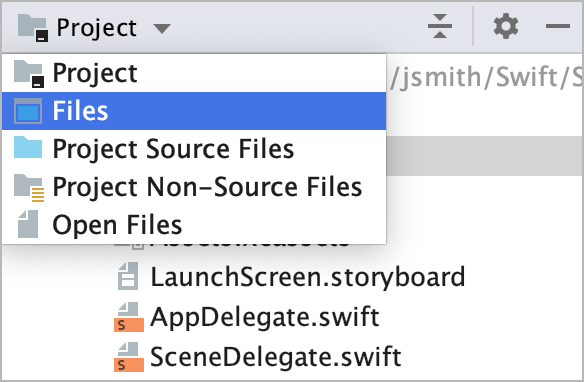Select LaunchScreen.storyboard in the tree
This screenshot has width=584, height=382.
[x=308, y=277]
